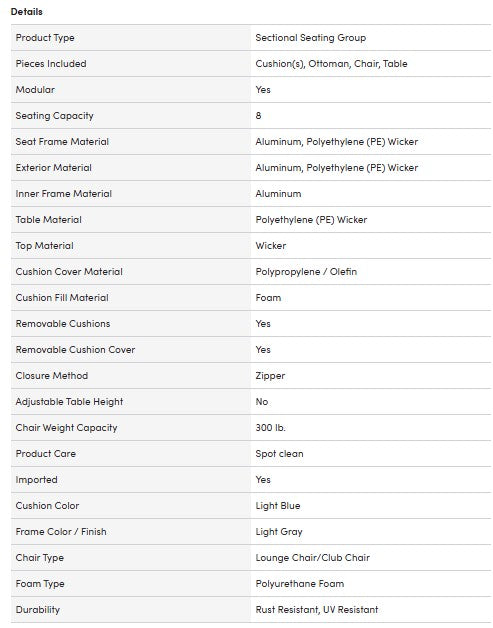Viewport: 493px width, 628px height.
Task: Select the Top Material Wicker value
Action: 271,246
